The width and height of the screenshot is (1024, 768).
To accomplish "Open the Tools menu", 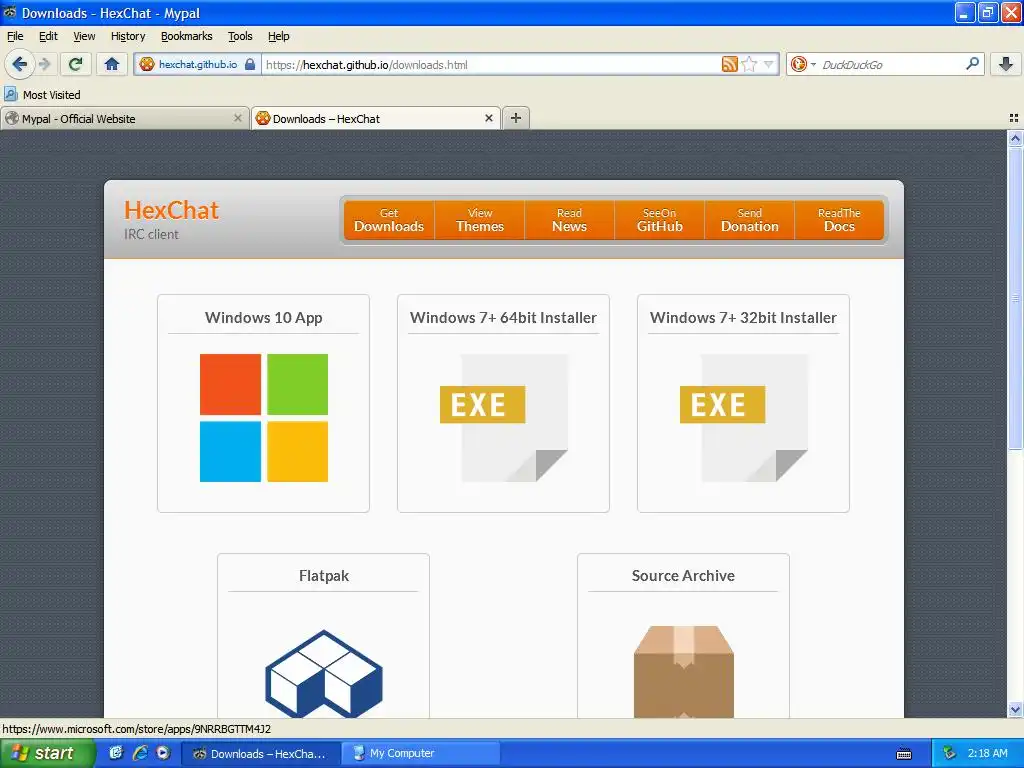I will pyautogui.click(x=240, y=36).
